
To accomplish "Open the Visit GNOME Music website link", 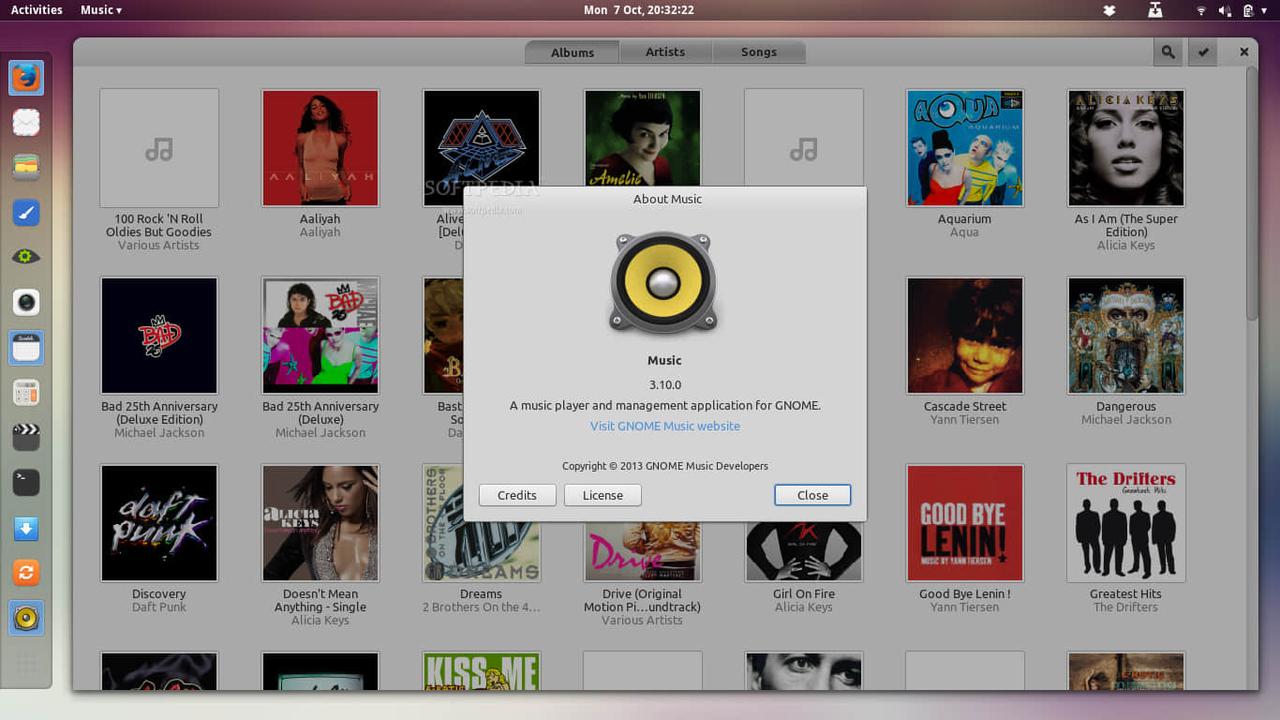I will (665, 426).
